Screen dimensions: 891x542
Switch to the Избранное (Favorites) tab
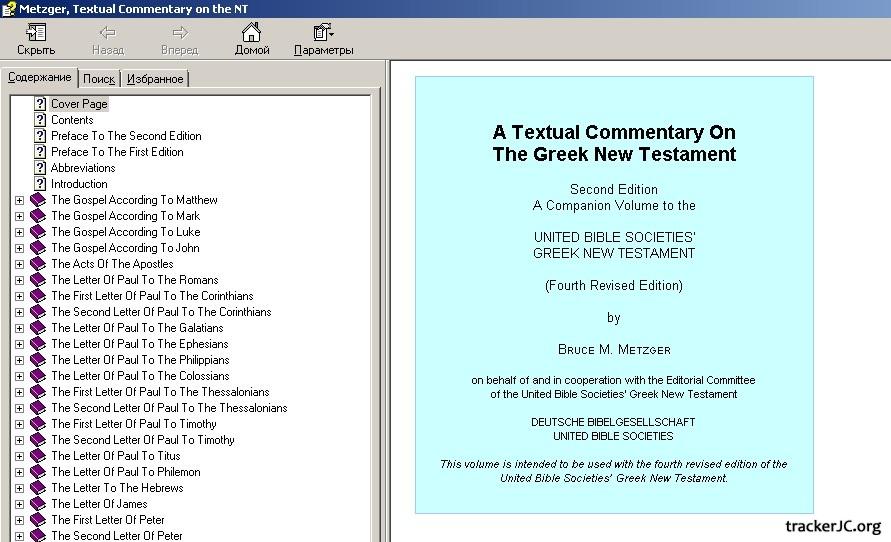(x=154, y=79)
